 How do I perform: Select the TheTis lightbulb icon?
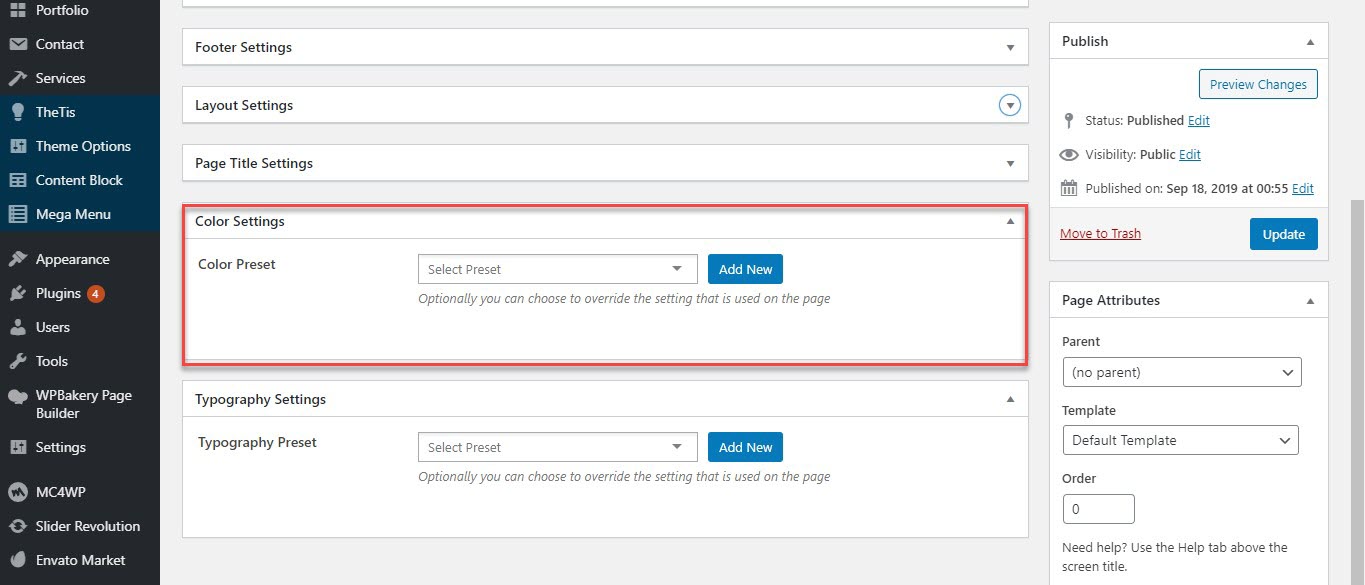pos(17,112)
